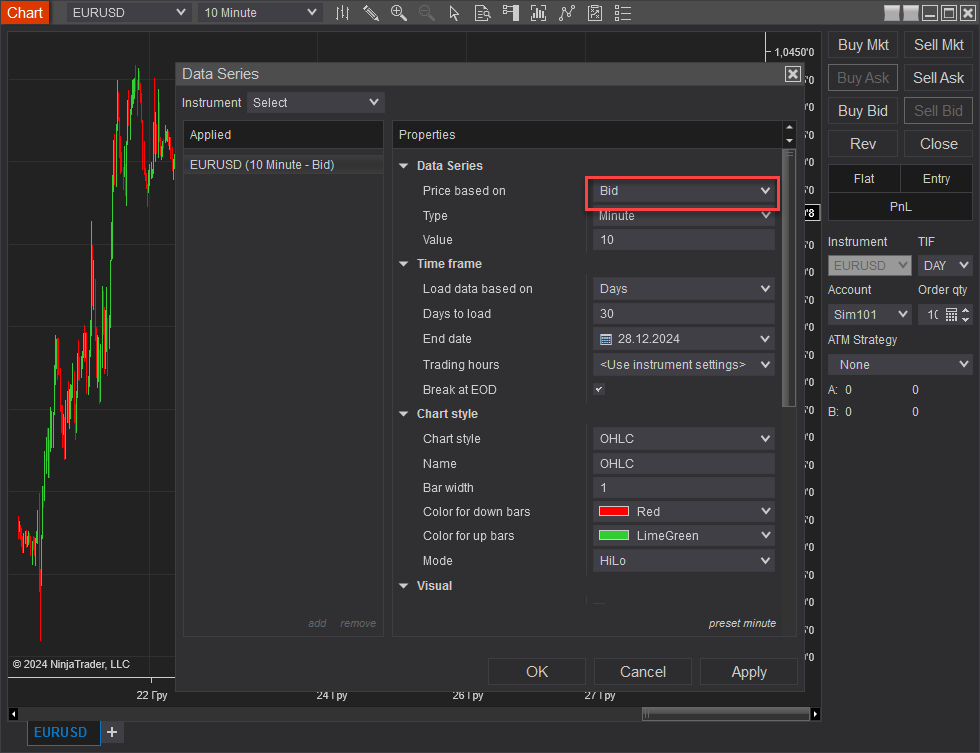980x753 pixels.
Task: Click the Apply button
Action: tap(748, 672)
